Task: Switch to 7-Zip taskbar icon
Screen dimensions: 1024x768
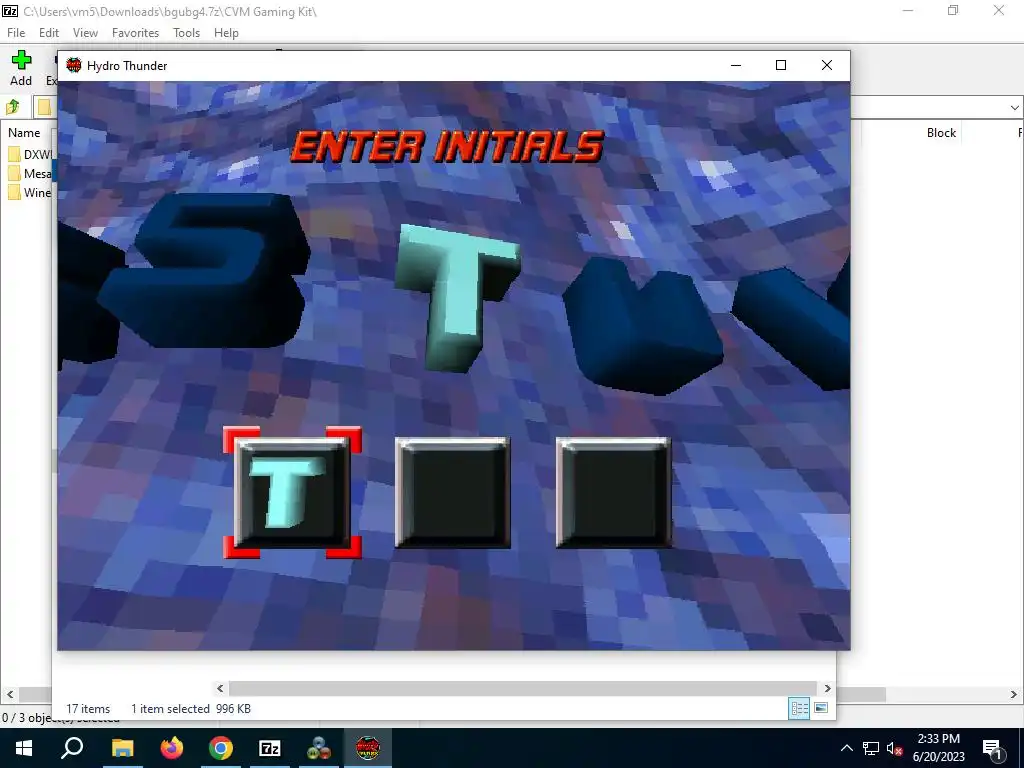Action: [270, 748]
